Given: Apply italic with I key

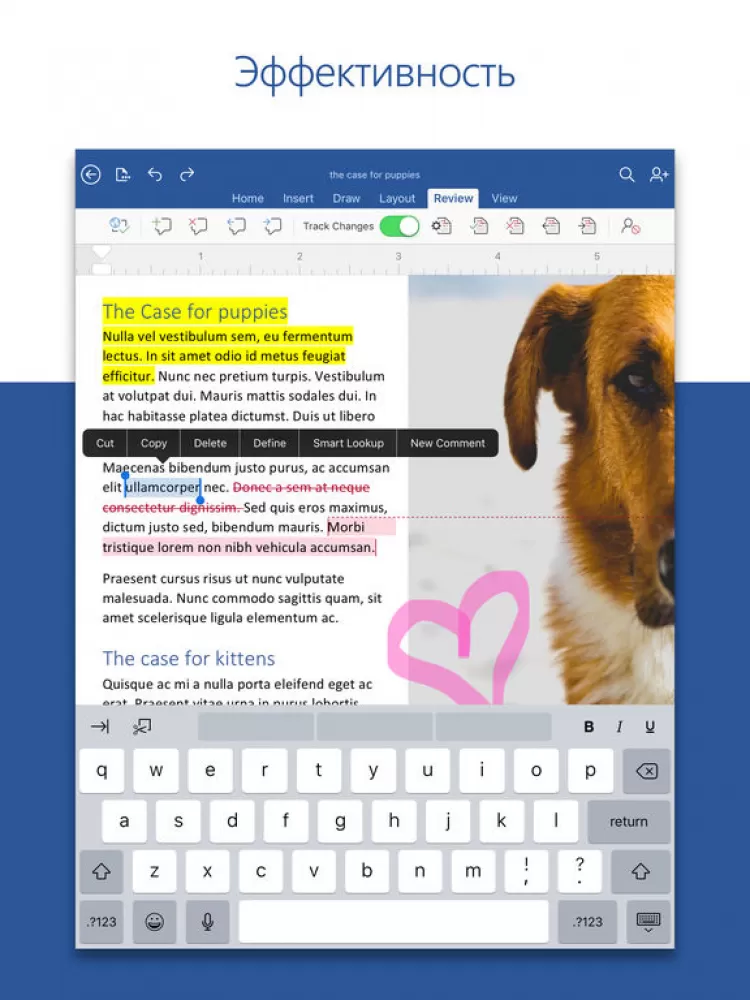Looking at the screenshot, I should tap(619, 726).
